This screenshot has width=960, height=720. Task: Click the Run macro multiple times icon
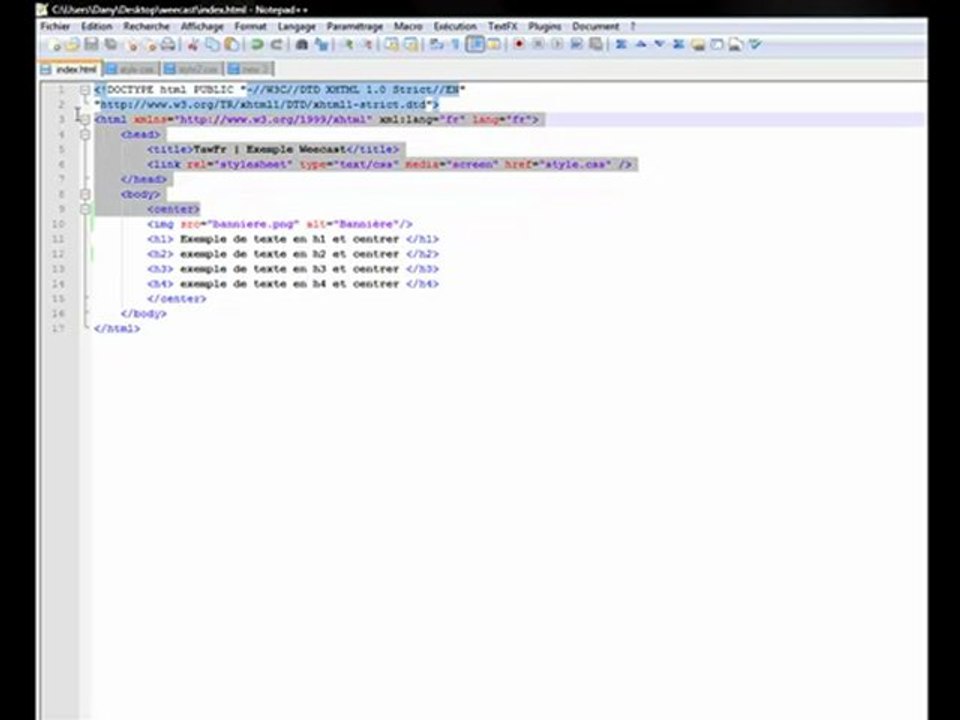(x=576, y=45)
